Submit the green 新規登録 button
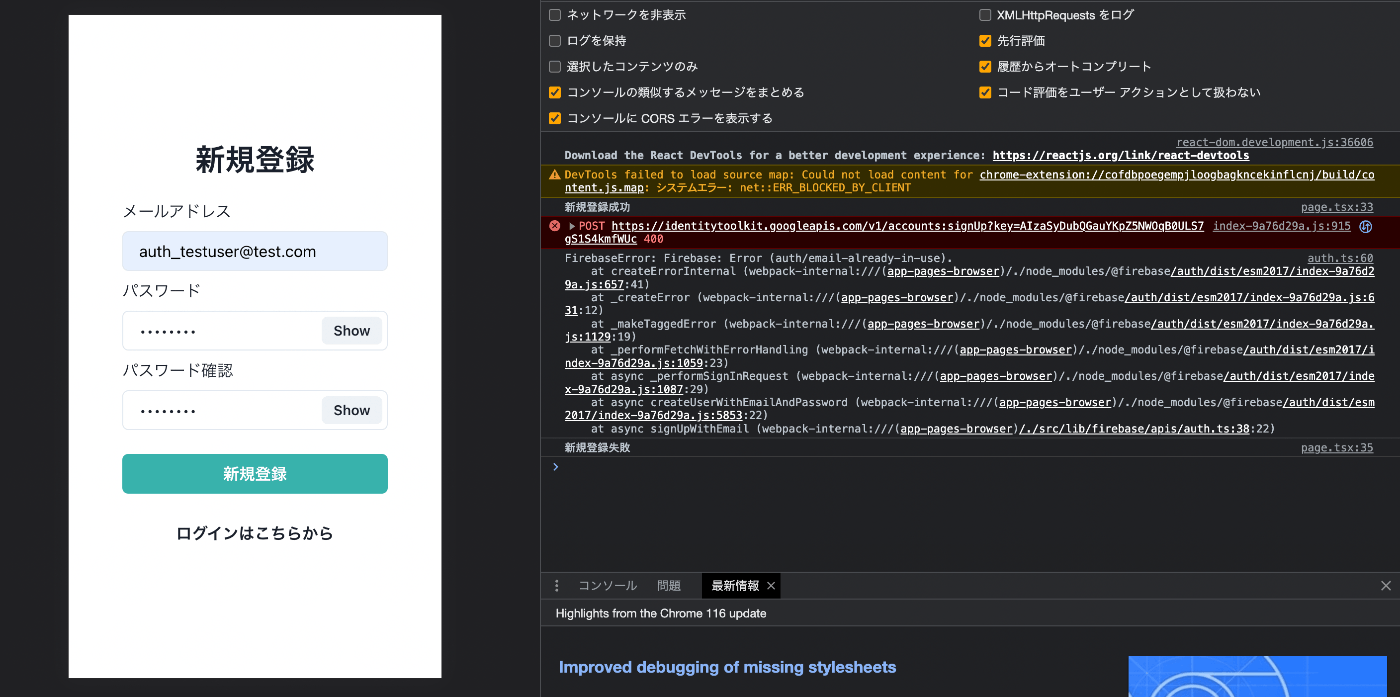This screenshot has width=1400, height=697. 255,474
